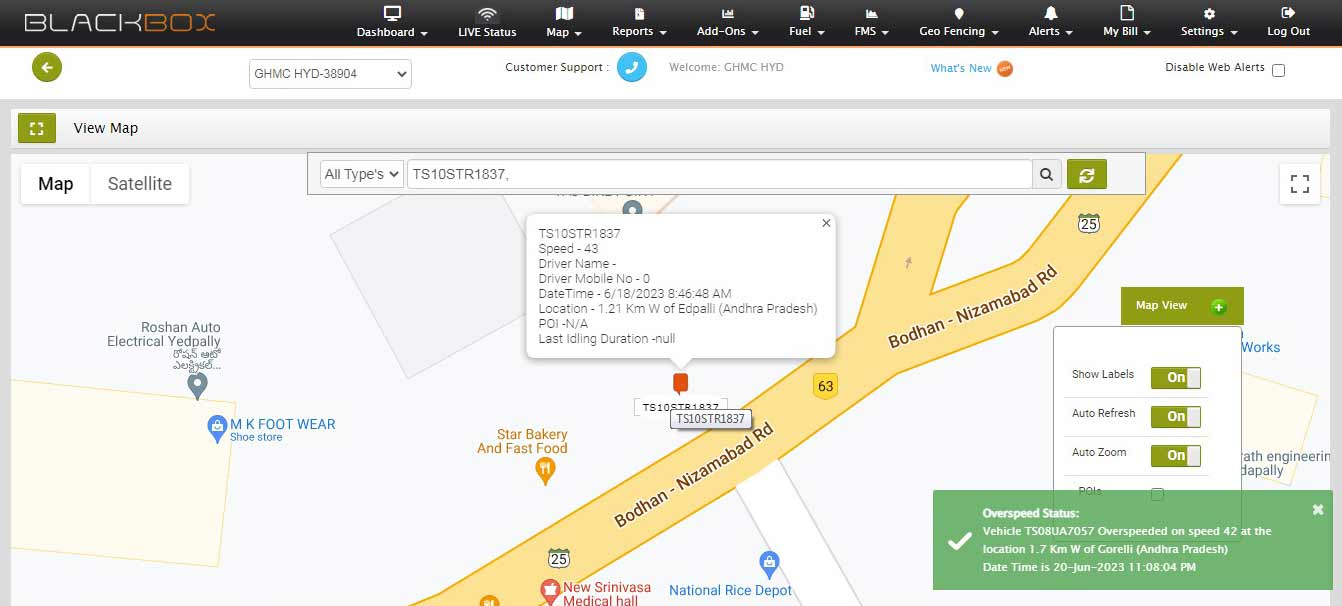Switch to Satellite map view

(x=140, y=184)
